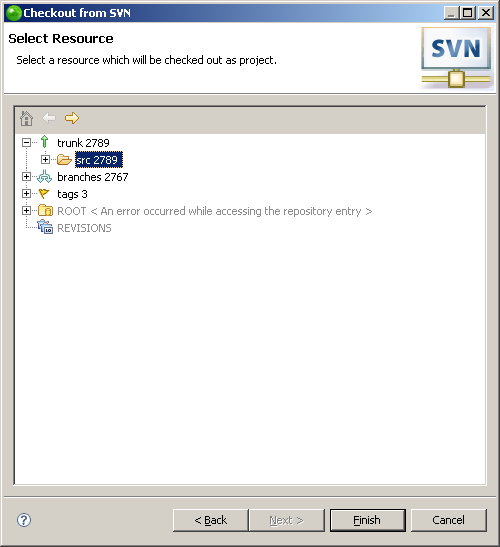Select the branches 2767 tree item
This screenshot has width=500, height=547.
[92, 177]
